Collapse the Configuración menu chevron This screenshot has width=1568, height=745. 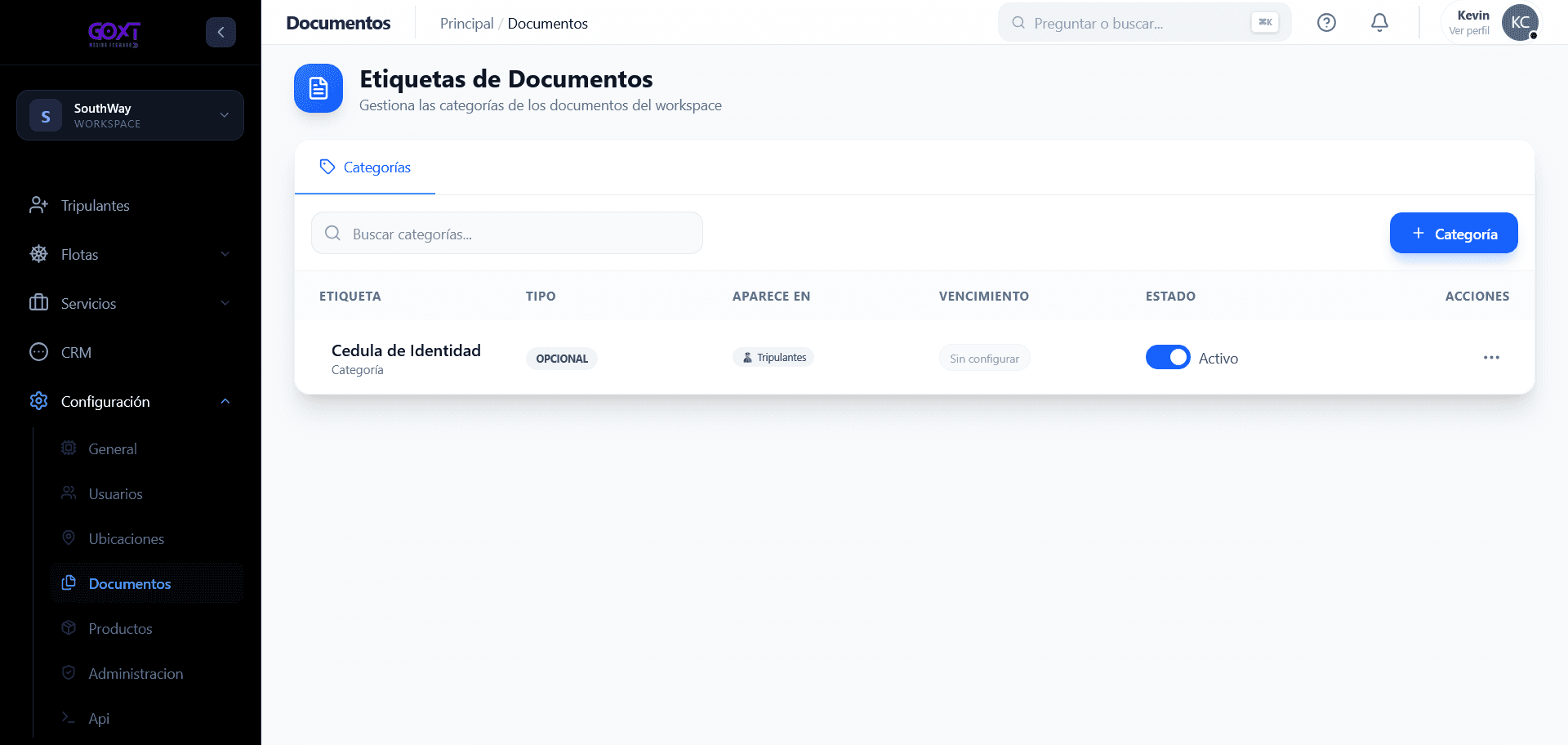[x=225, y=401]
